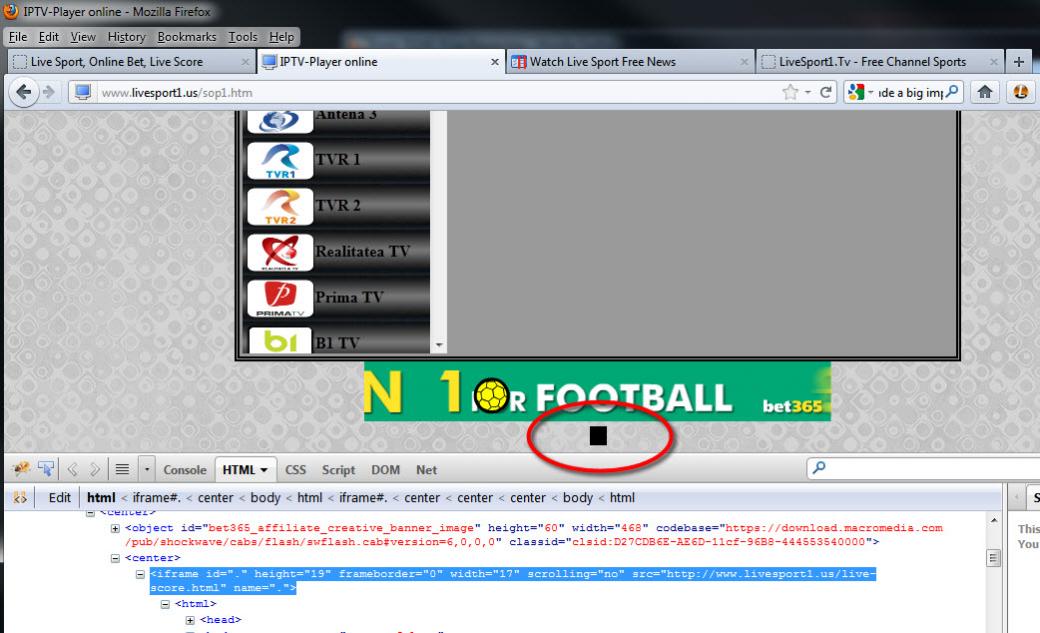Viewport: 1040px width, 633px height.
Task: Select the Prima TV channel logo
Action: click(280, 298)
